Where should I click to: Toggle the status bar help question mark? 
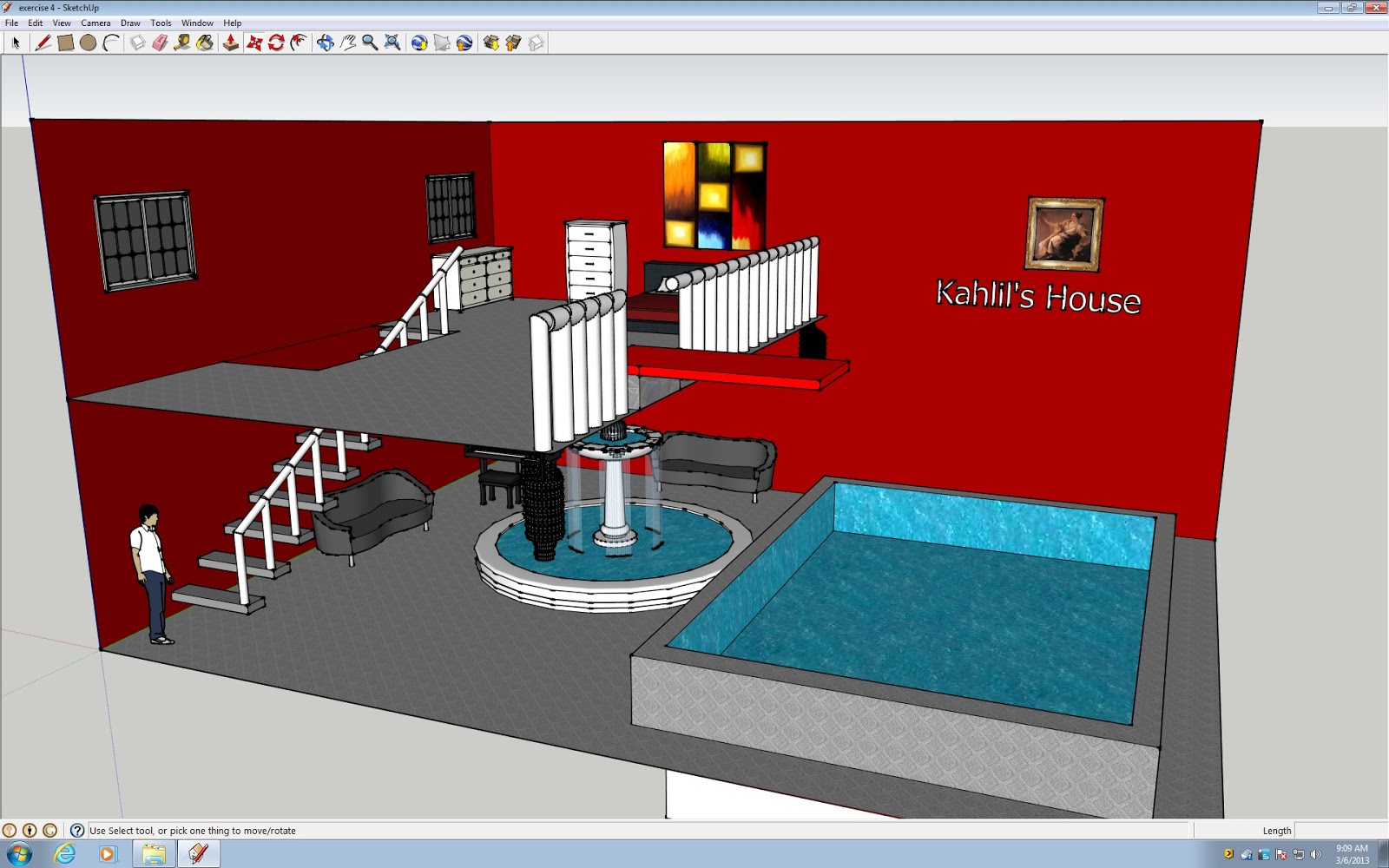click(x=77, y=830)
